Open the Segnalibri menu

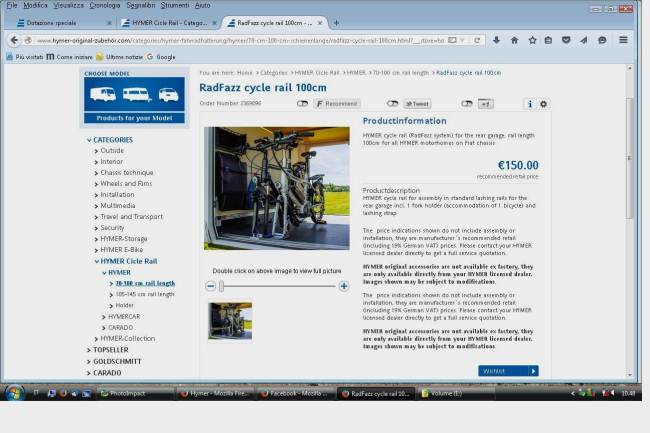pos(140,5)
